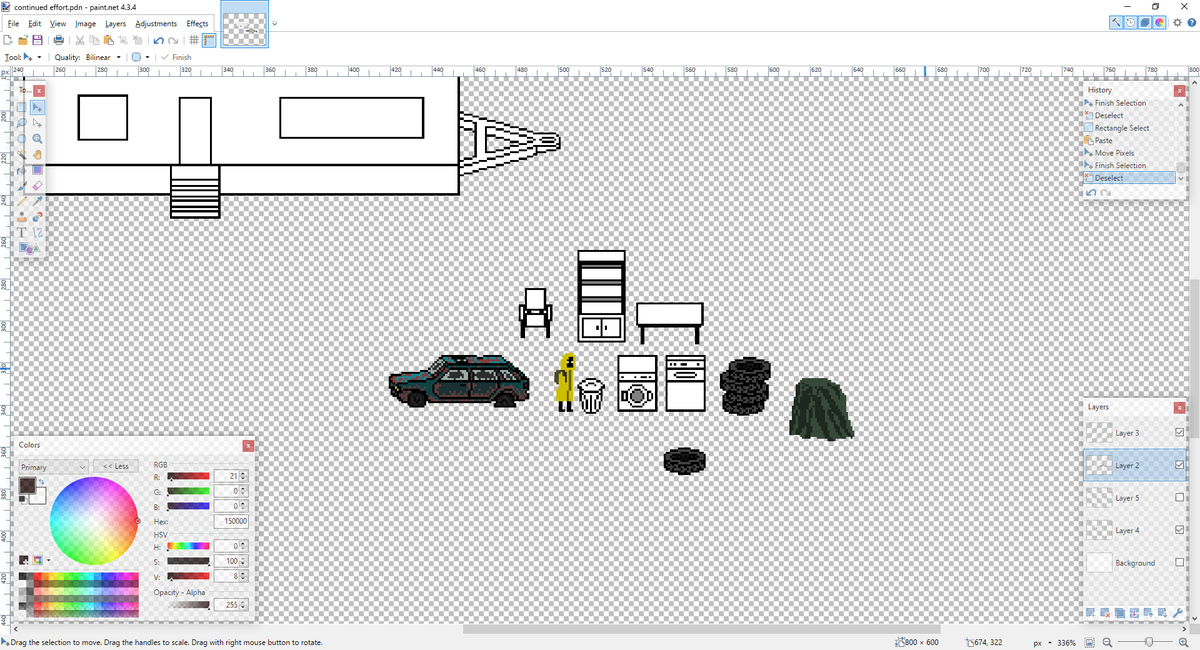Open the View menu

[58, 23]
